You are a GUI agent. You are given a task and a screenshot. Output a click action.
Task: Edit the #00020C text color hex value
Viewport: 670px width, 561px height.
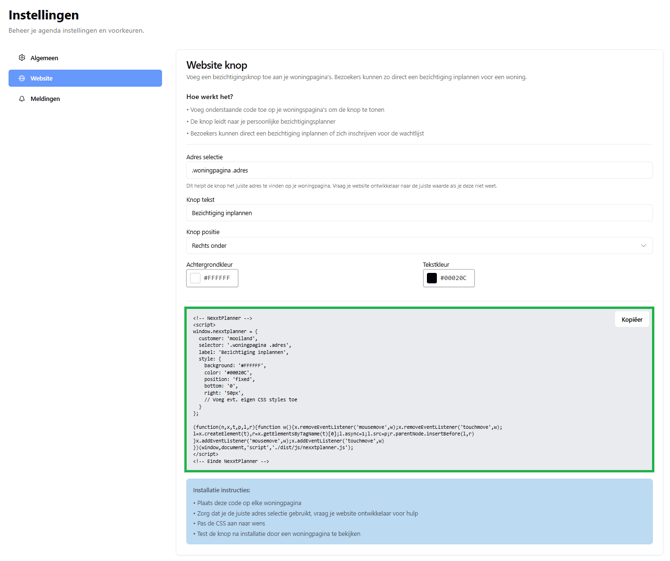click(455, 278)
